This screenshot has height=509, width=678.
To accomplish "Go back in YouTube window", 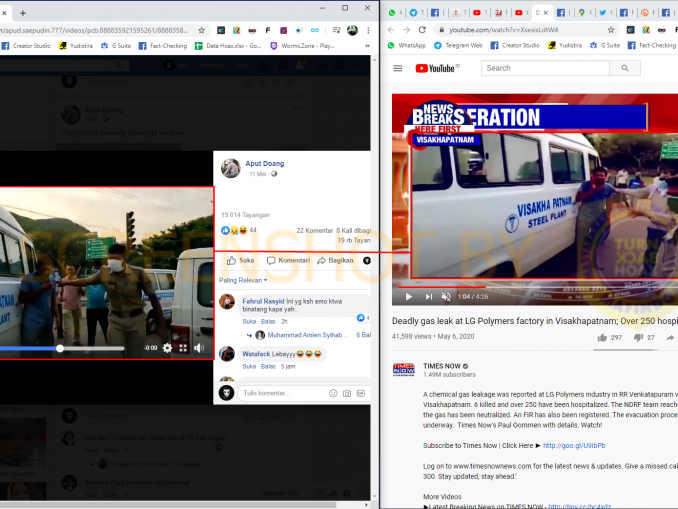I will (391, 30).
